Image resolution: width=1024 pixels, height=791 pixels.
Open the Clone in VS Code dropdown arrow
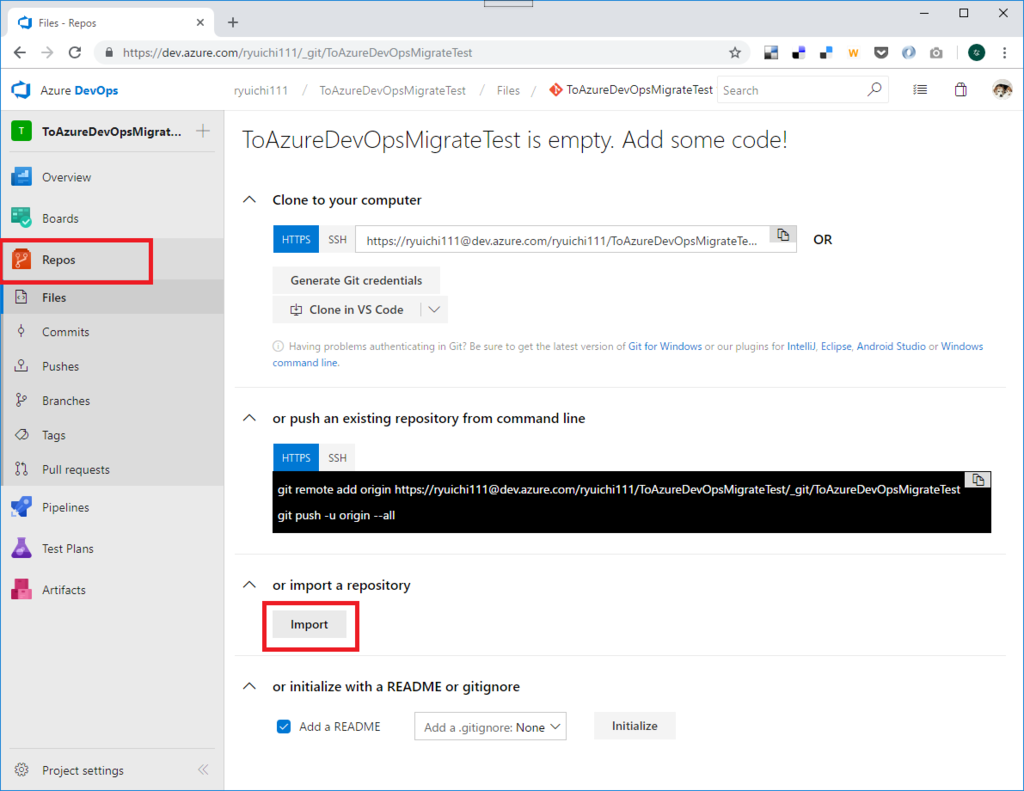click(x=434, y=310)
